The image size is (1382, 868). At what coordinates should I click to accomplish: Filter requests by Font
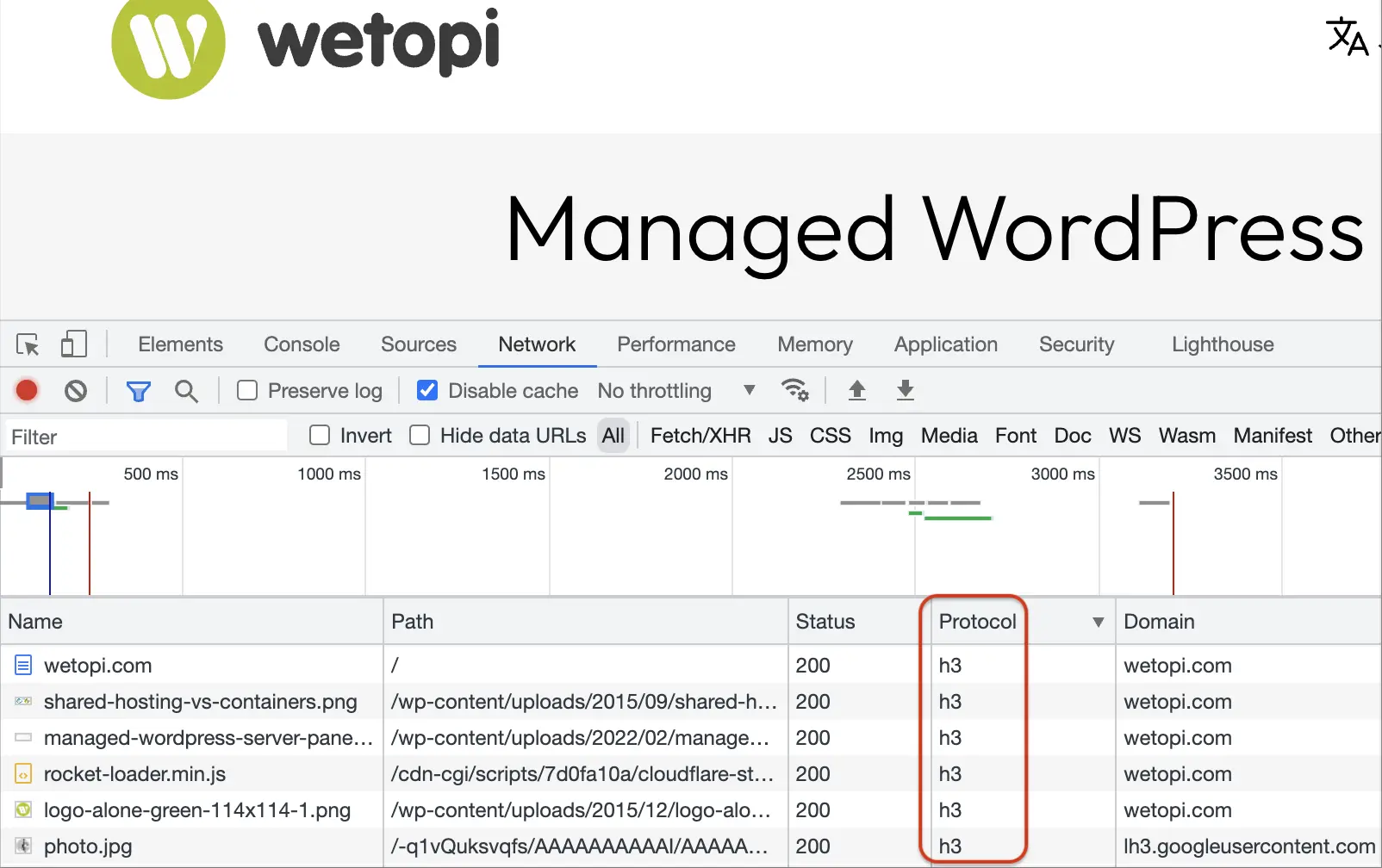[x=1016, y=436]
